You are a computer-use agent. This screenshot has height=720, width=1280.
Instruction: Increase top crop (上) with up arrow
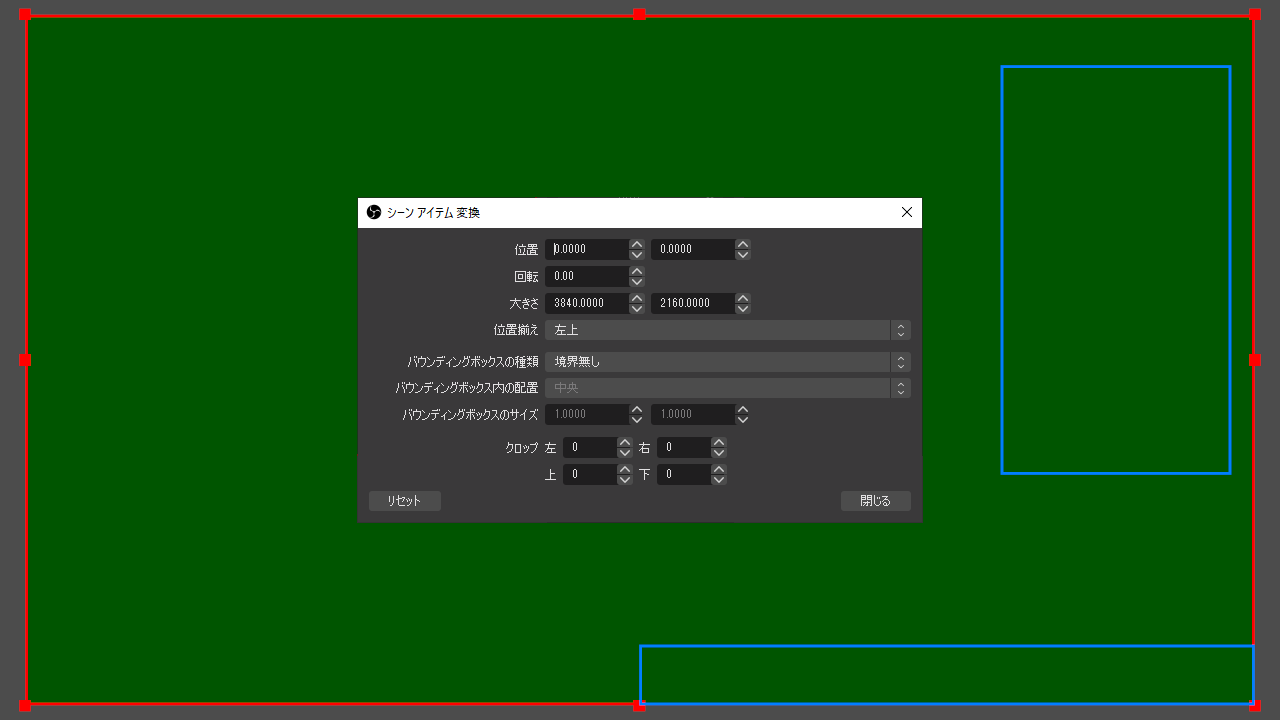[625, 469]
